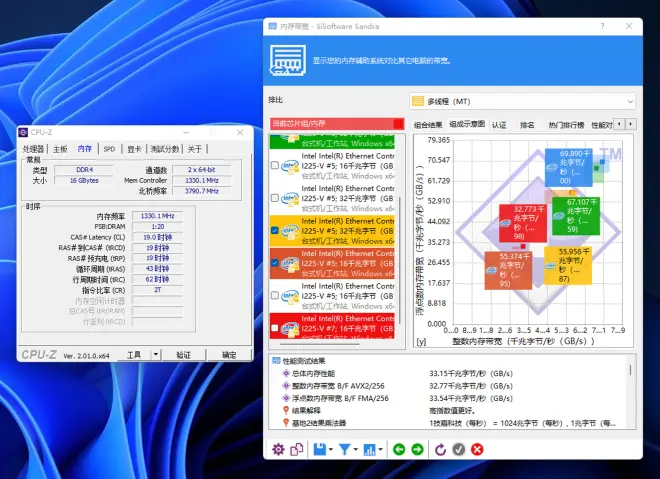Click the red cancel X icon
The height and width of the screenshot is (479, 660).
(x=477, y=449)
